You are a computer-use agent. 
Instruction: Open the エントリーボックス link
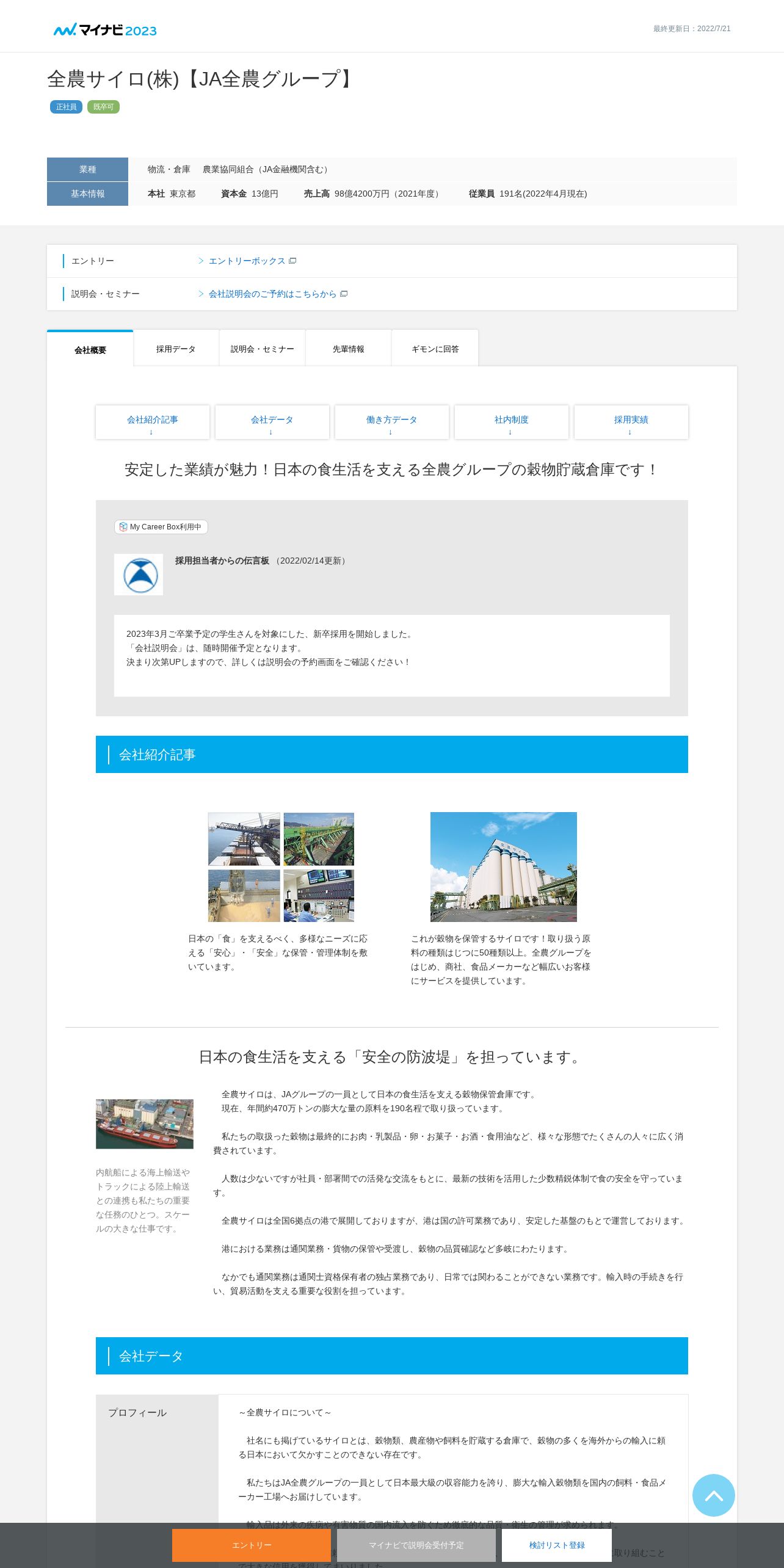[247, 261]
